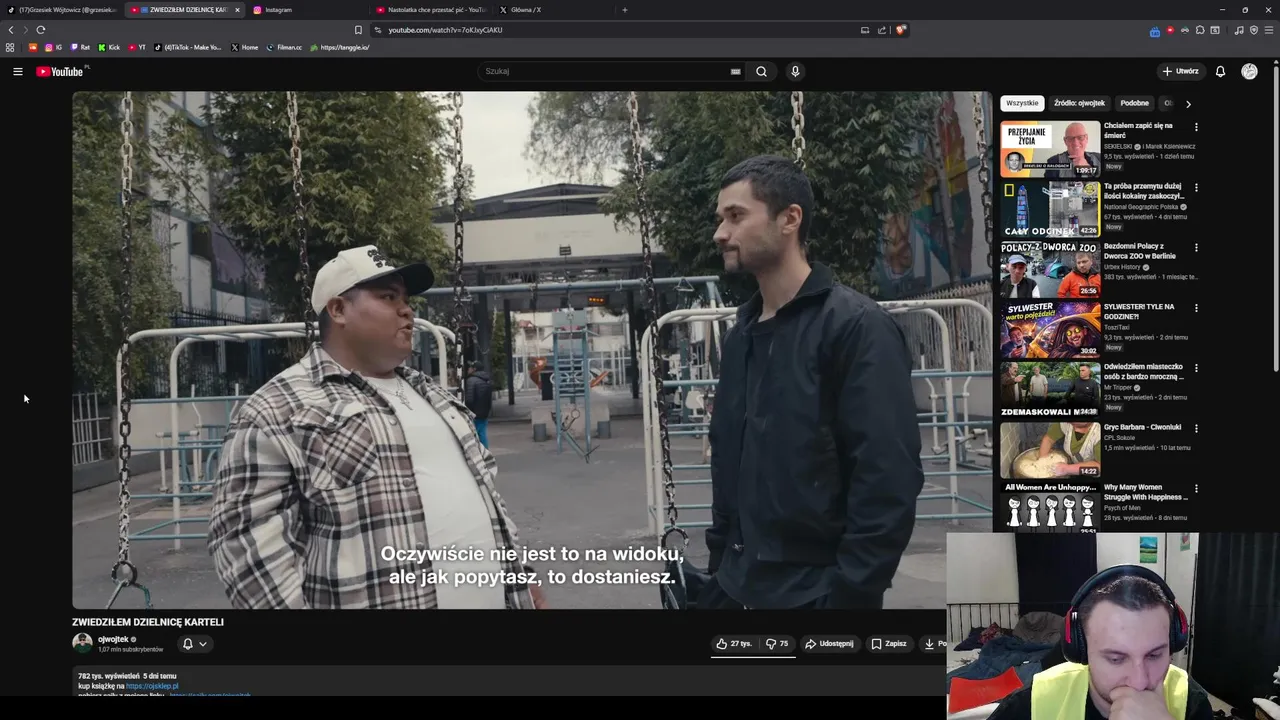This screenshot has height=720, width=1280.
Task: Click the page vertical scrollbar
Action: [x=1274, y=220]
